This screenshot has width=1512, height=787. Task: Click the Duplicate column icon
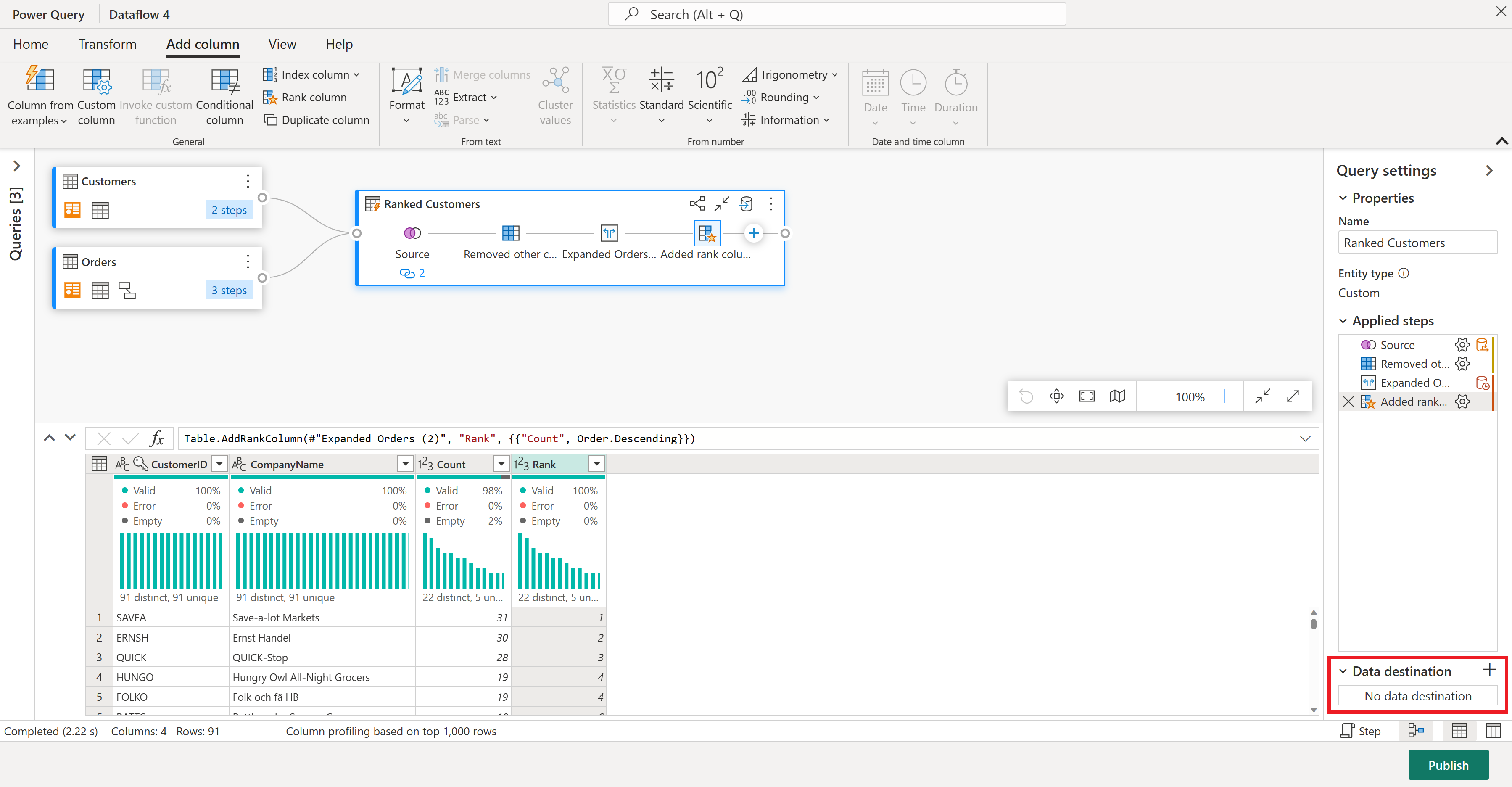[270, 120]
